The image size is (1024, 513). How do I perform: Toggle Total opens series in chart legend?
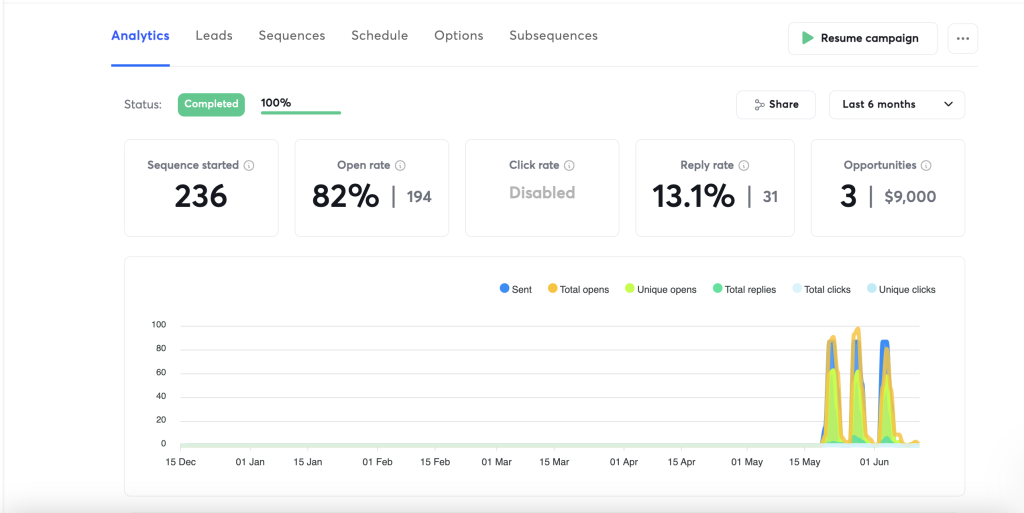tap(578, 289)
